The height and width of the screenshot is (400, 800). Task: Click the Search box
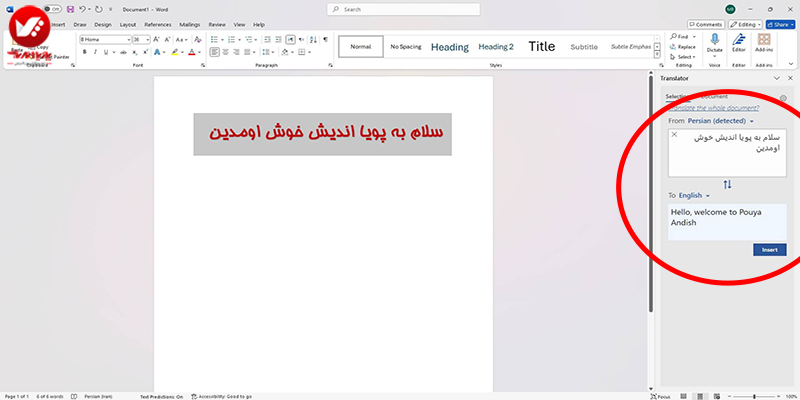[x=403, y=9]
